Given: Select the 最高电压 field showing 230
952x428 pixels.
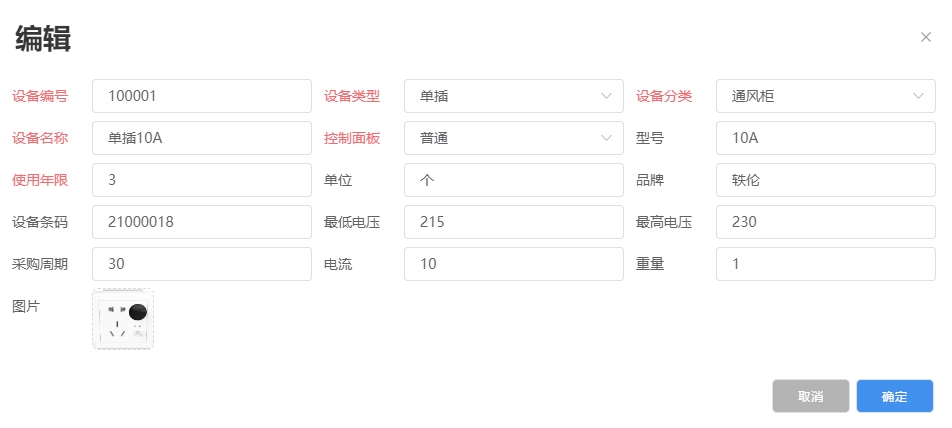Looking at the screenshot, I should tap(825, 222).
